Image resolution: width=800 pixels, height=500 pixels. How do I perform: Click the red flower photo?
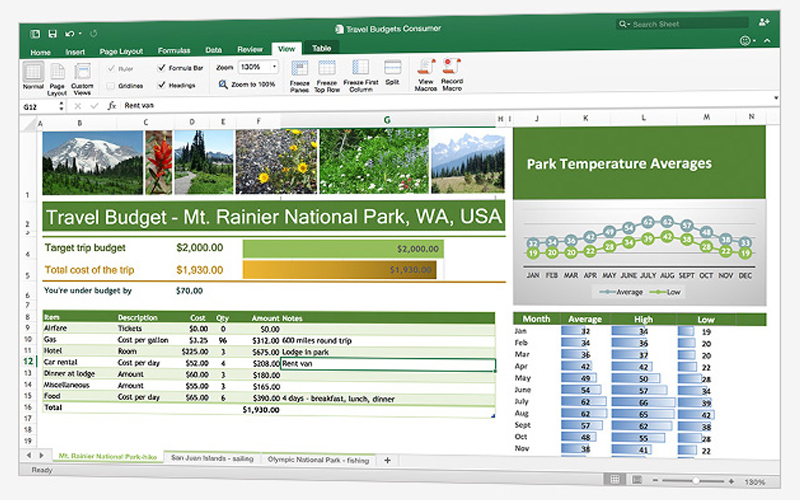[x=159, y=162]
